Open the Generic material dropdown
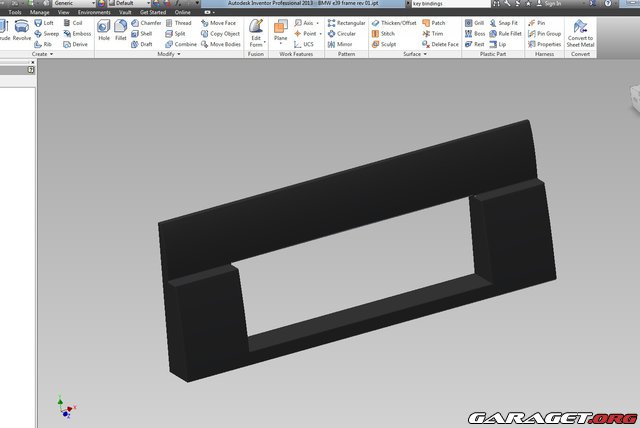 76,4
